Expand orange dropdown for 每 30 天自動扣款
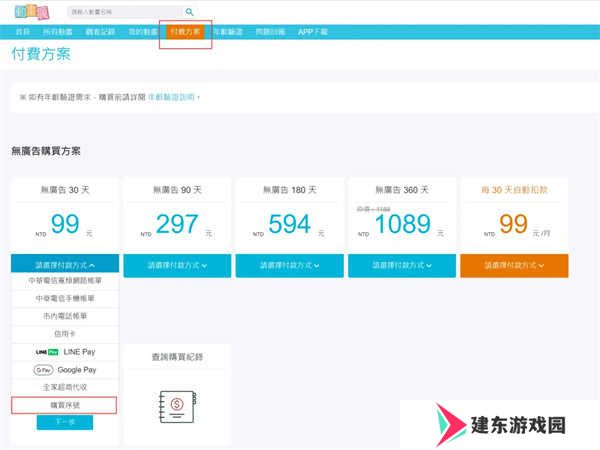This screenshot has height=450, width=600. tap(514, 265)
